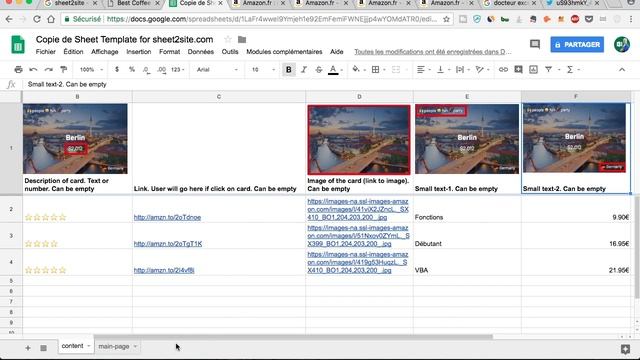Open the Édition menu
This screenshot has height=360, width=640.
point(73,52)
